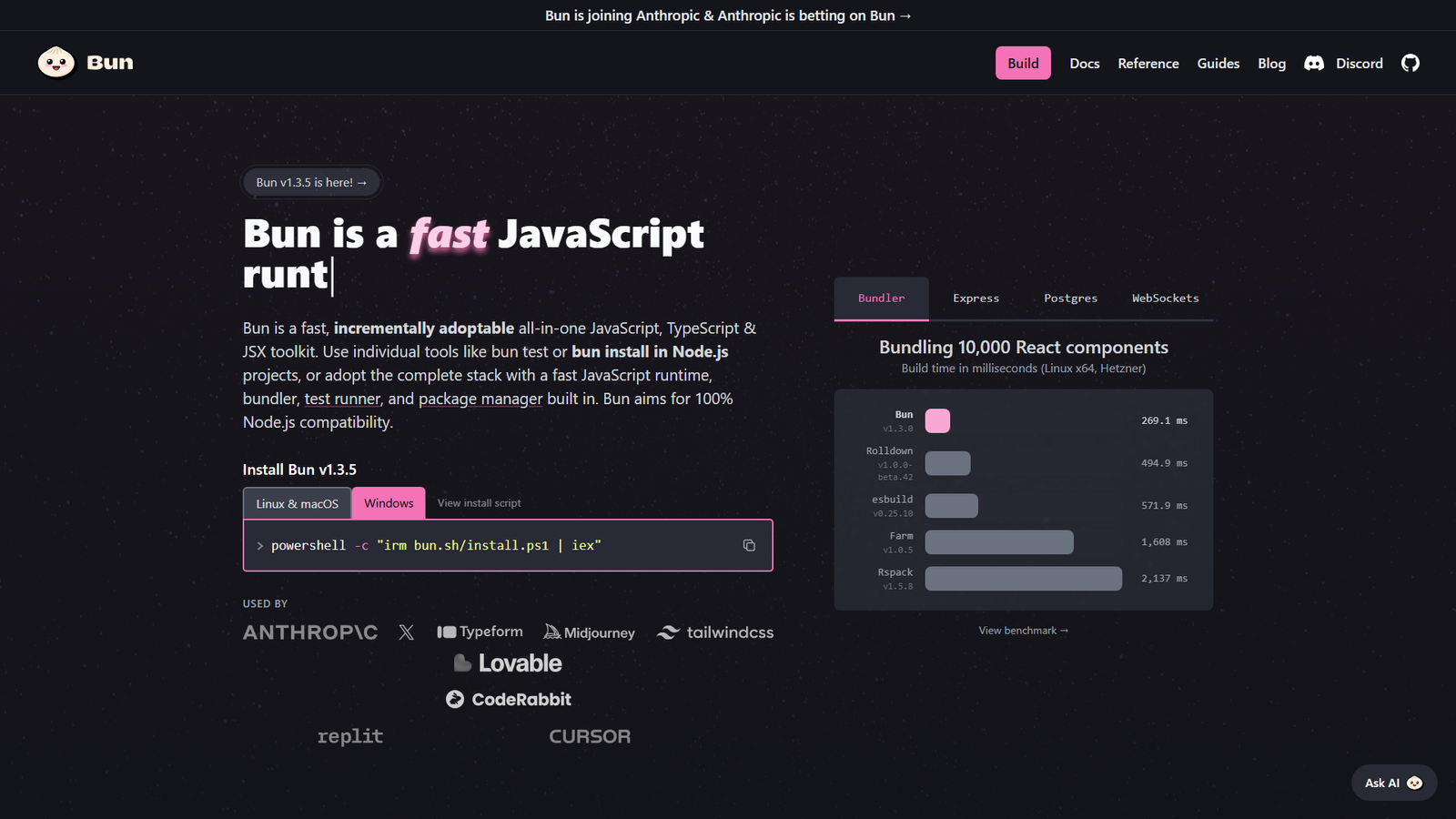Copy the install command with clipboard icon
Viewport: 1456px width, 819px height.
pyautogui.click(x=749, y=545)
